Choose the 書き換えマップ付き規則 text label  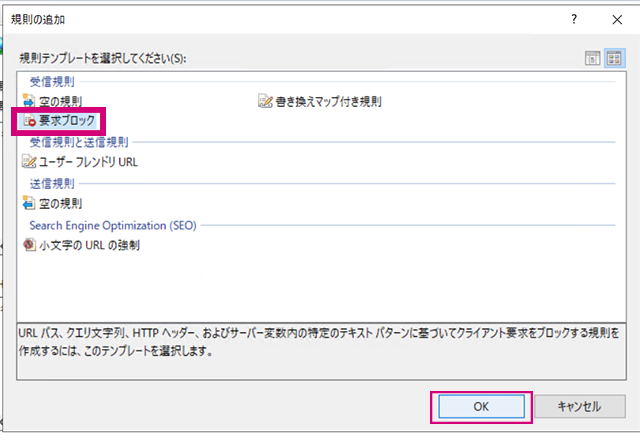pos(328,101)
